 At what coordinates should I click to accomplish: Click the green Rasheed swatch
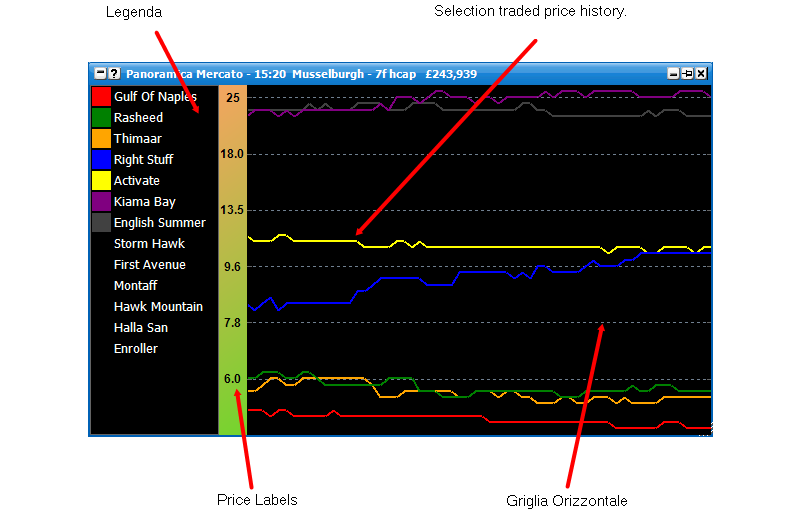pos(101,117)
